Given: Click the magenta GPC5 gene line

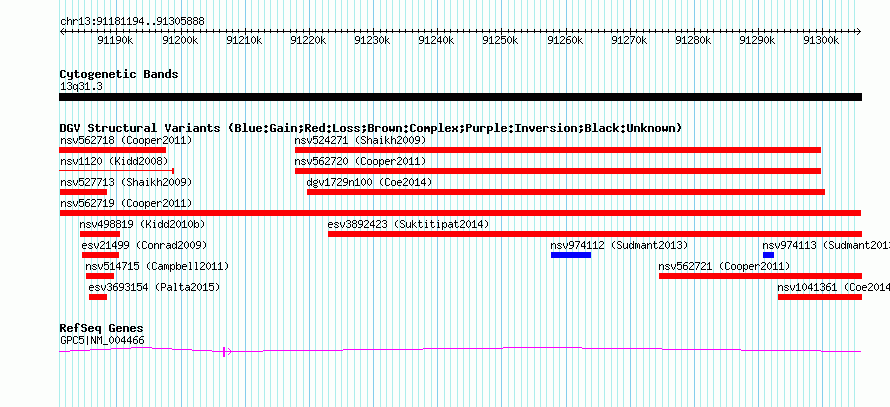Looking at the screenshot, I should tap(460, 350).
